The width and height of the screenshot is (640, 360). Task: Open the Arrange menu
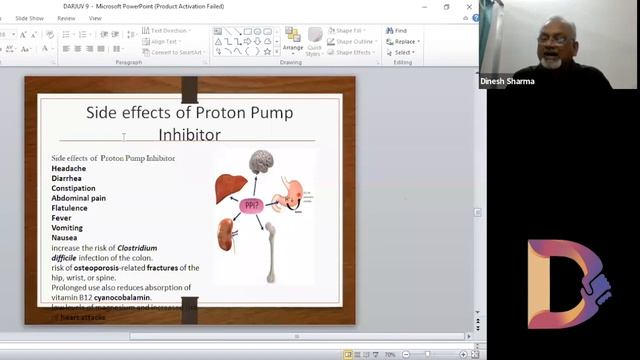point(293,41)
